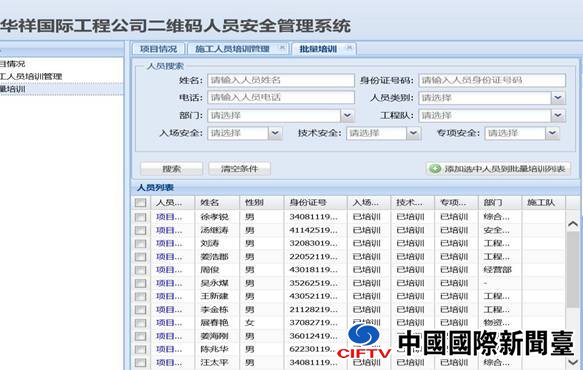Click the ID cell 43052119...

coord(313,296)
